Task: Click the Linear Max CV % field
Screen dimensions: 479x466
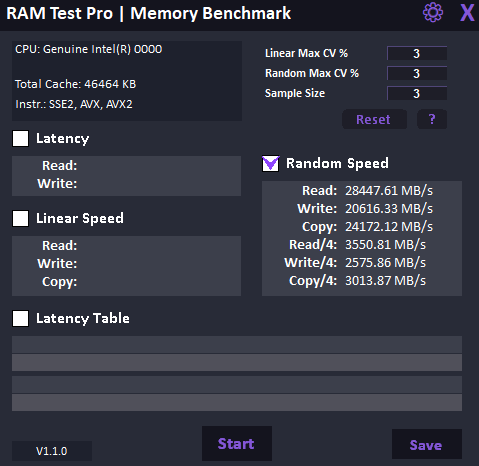Action: click(x=417, y=53)
